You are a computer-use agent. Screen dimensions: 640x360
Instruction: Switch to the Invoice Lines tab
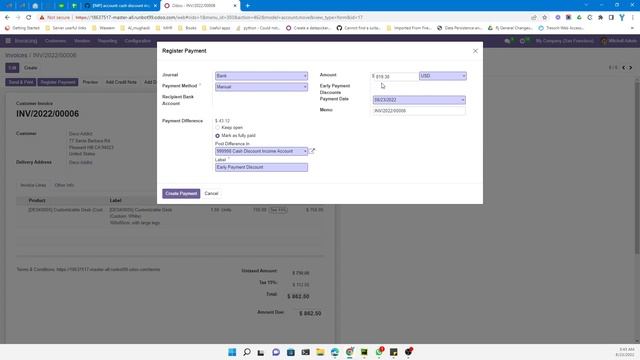point(33,185)
